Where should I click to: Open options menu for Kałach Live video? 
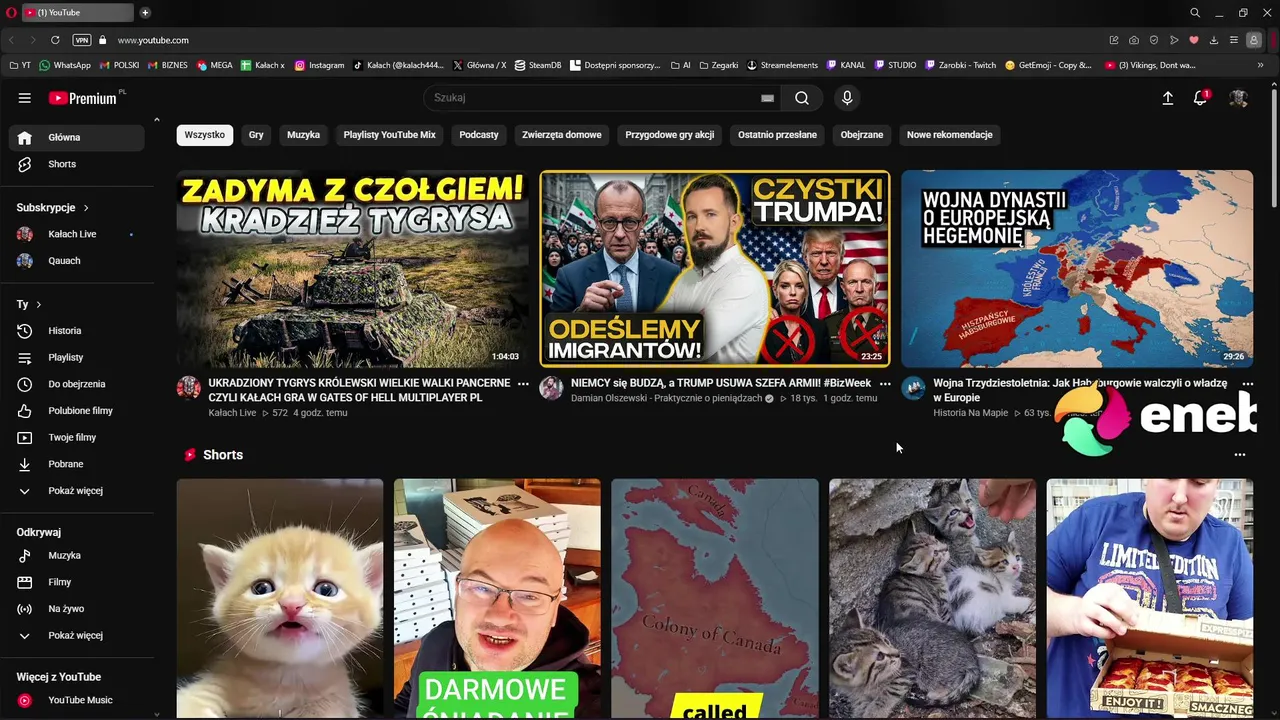(x=523, y=384)
